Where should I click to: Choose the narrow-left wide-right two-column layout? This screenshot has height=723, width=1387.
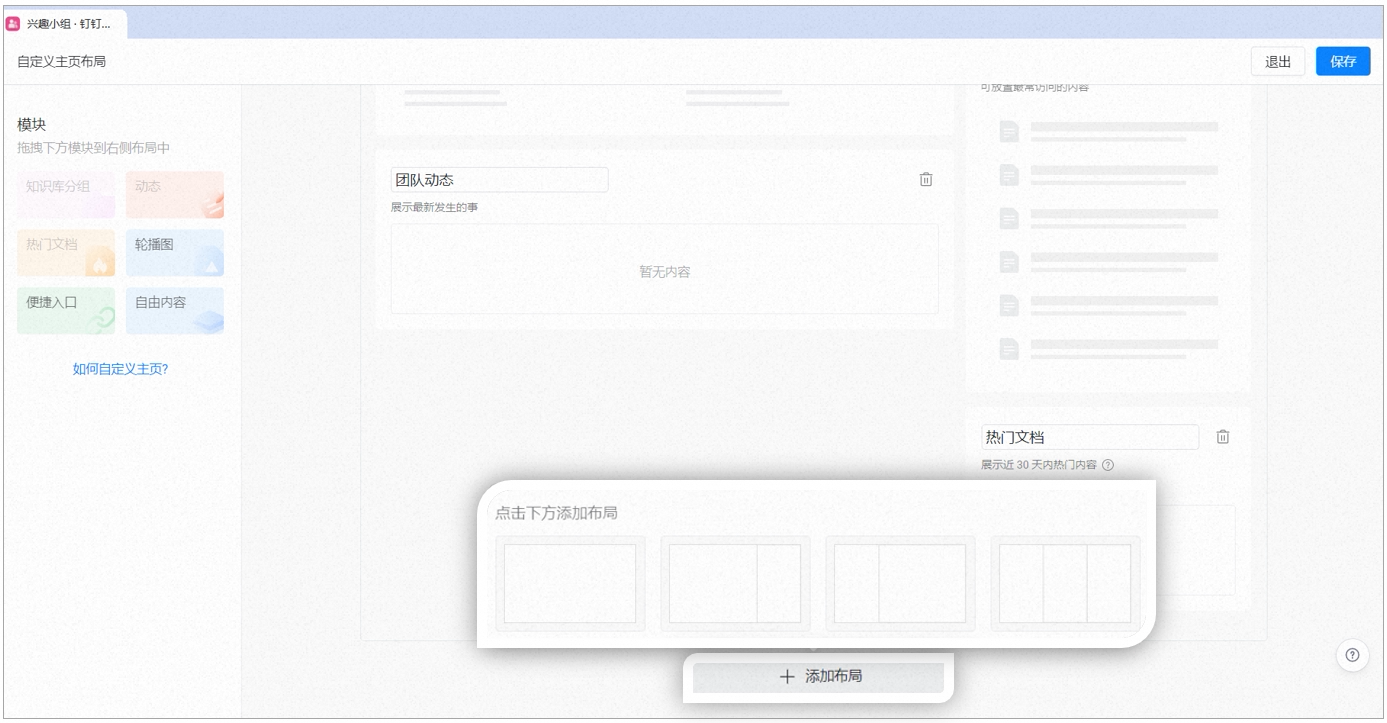pyautogui.click(x=900, y=584)
